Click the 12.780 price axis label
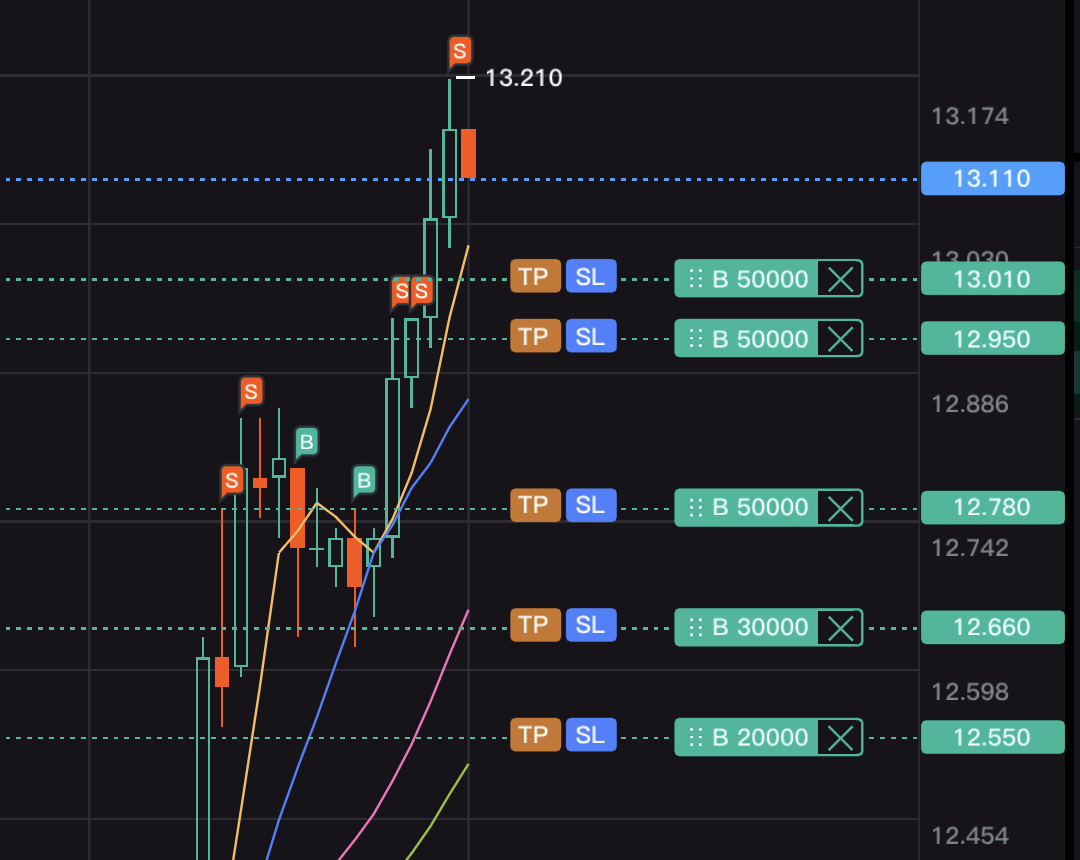 pos(991,507)
